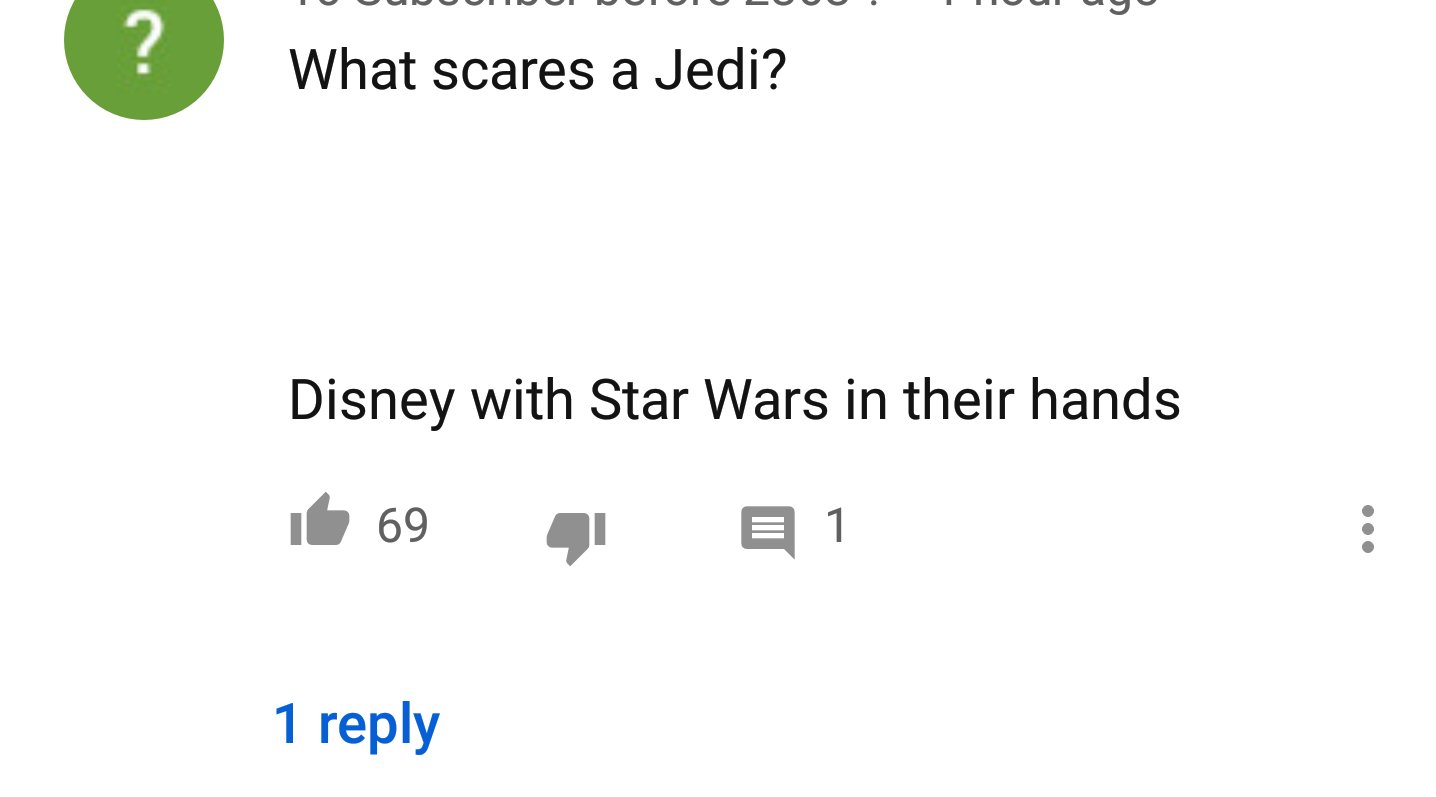Tap the speech bubble reply icon
Viewport: 1436px width, 797px height.
(x=768, y=532)
